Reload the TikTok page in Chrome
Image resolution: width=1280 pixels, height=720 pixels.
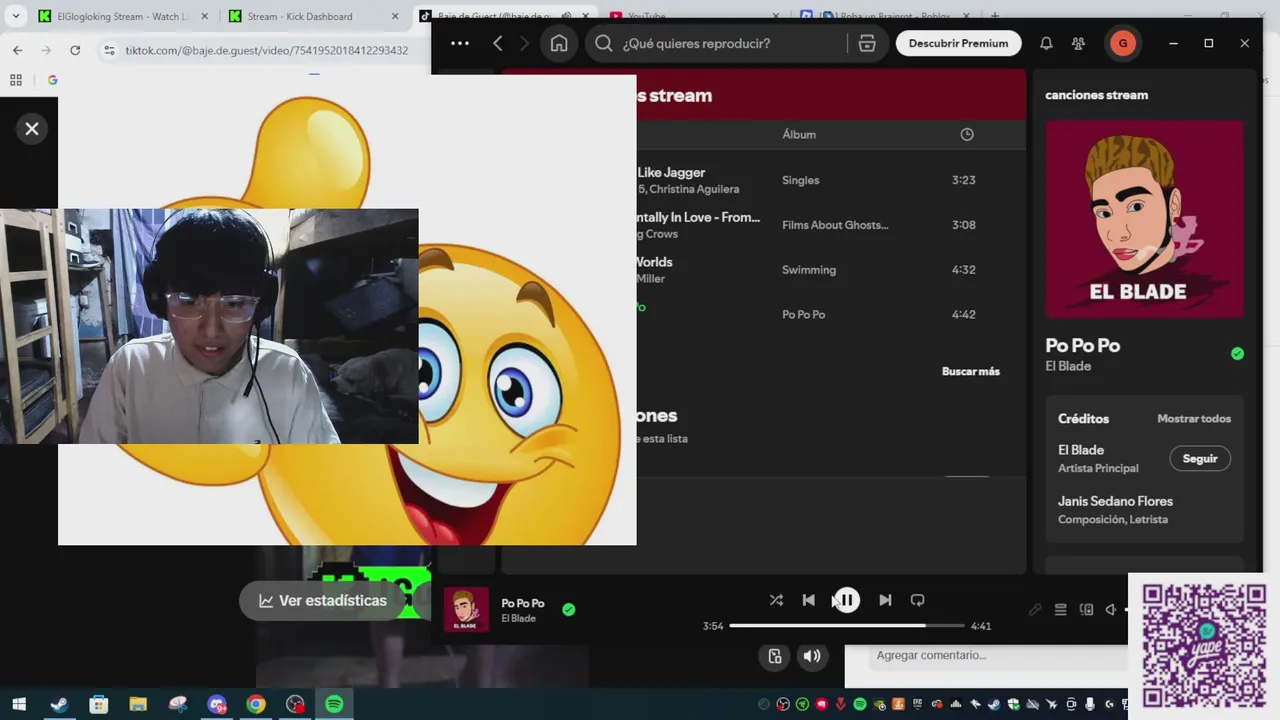[75, 50]
